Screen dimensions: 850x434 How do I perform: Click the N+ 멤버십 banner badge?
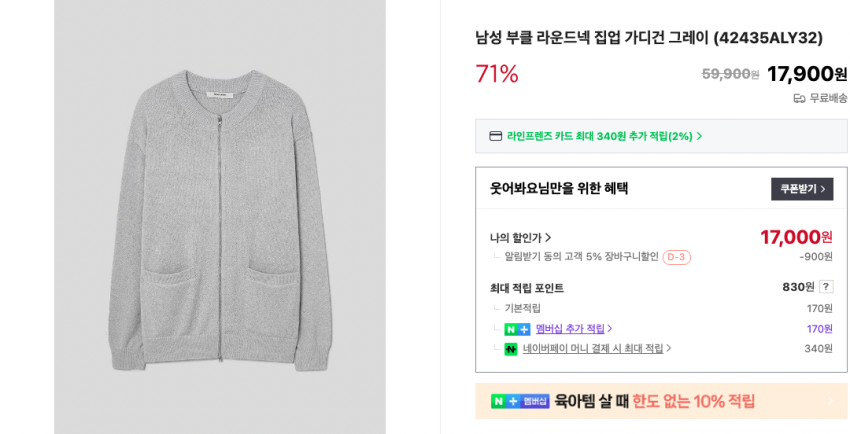click(x=520, y=401)
